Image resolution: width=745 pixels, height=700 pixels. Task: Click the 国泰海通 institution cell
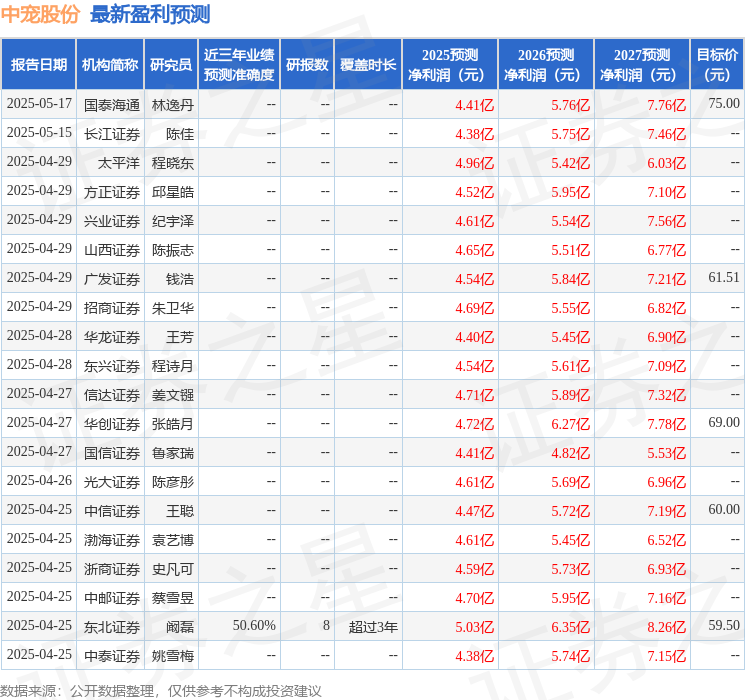[112, 105]
